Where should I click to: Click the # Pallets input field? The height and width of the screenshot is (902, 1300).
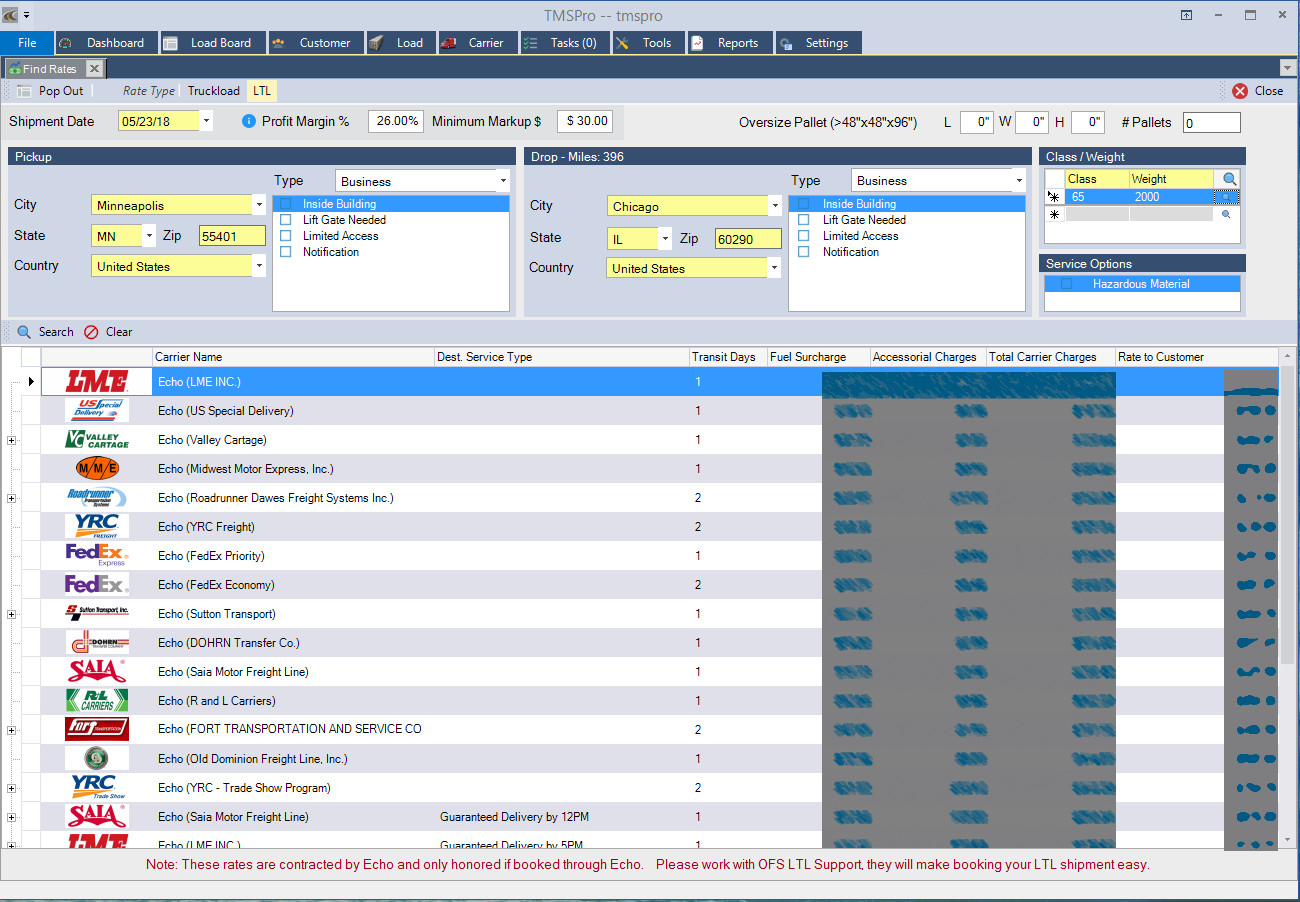[x=1211, y=122]
